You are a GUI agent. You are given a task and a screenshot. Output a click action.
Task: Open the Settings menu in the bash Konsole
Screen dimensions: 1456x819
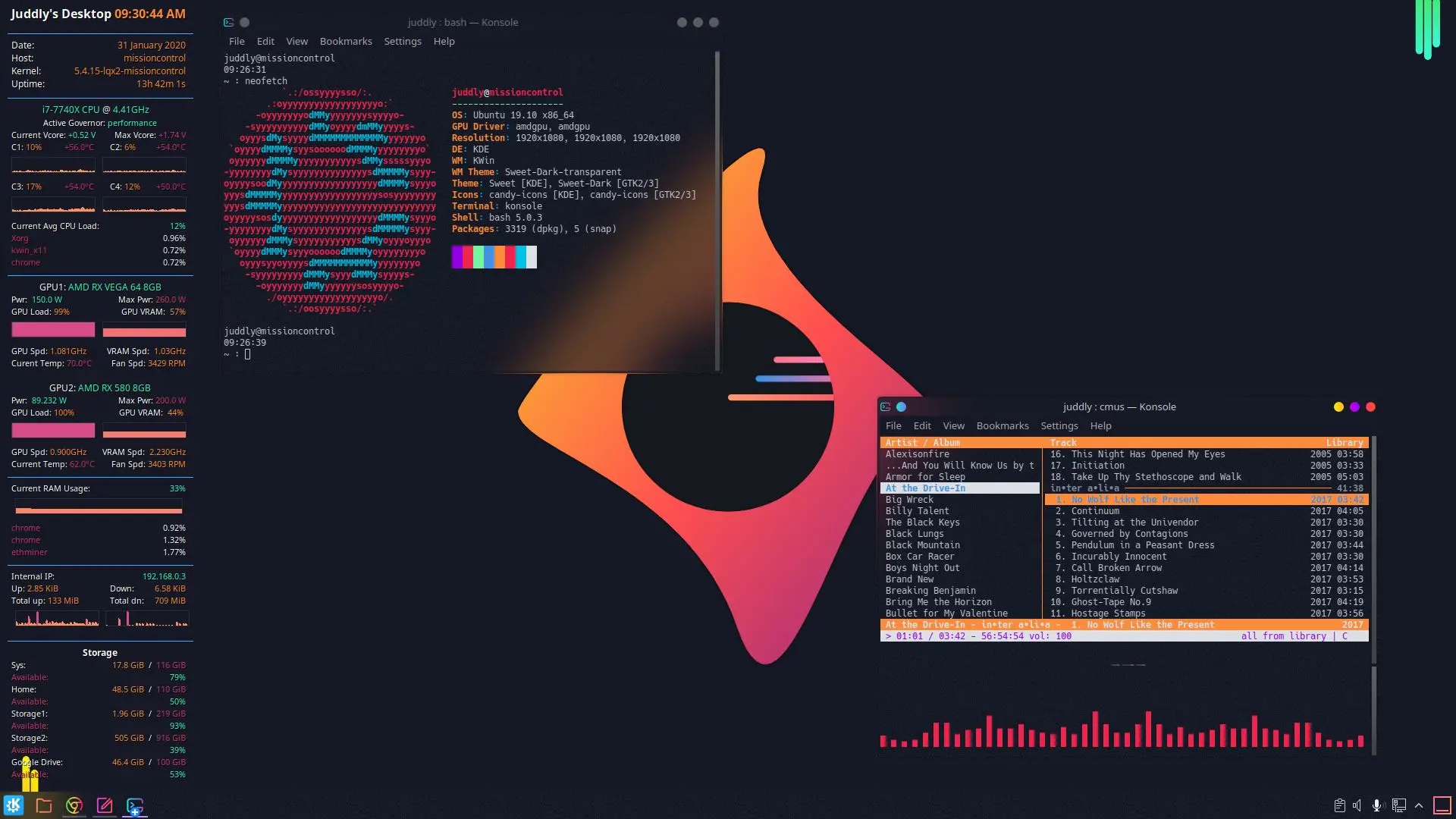[x=403, y=42]
